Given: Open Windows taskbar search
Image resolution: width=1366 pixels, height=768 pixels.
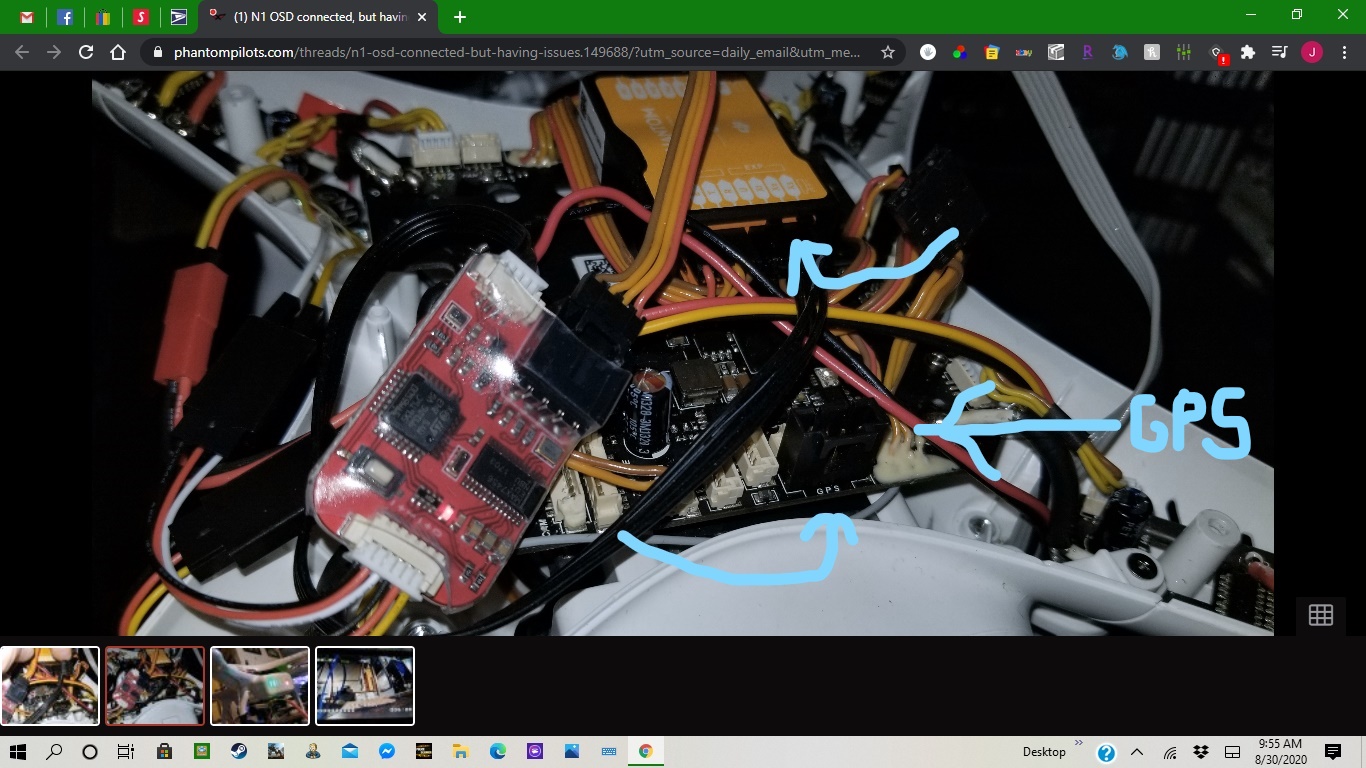Looking at the screenshot, I should (x=54, y=751).
